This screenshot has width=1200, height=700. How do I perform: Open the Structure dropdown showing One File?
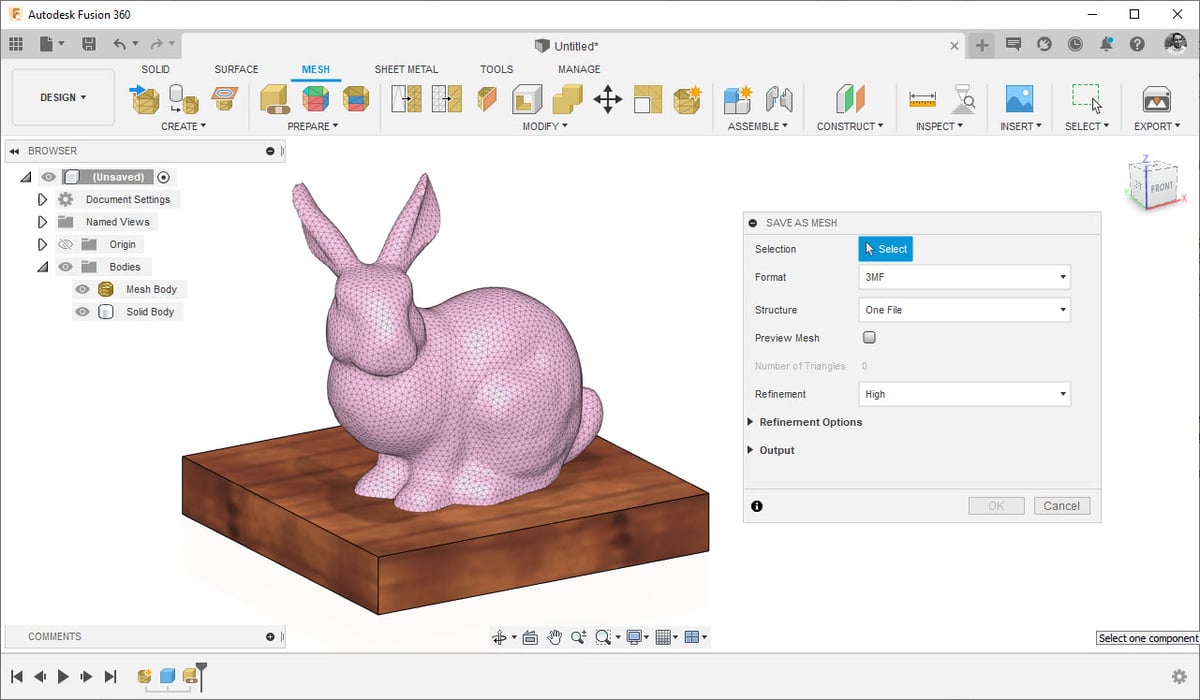(965, 310)
